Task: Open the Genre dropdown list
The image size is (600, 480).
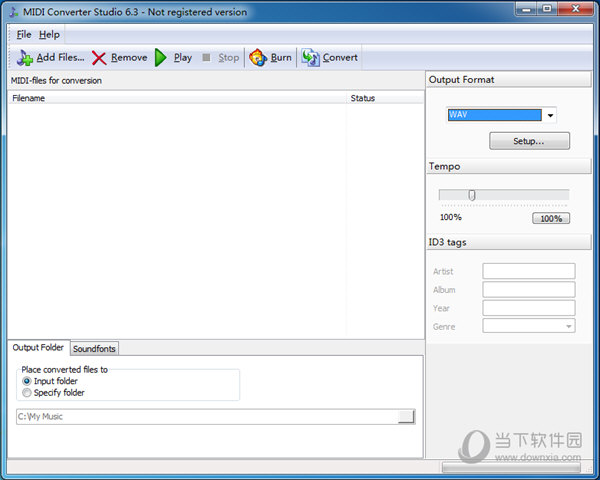Action: point(569,327)
